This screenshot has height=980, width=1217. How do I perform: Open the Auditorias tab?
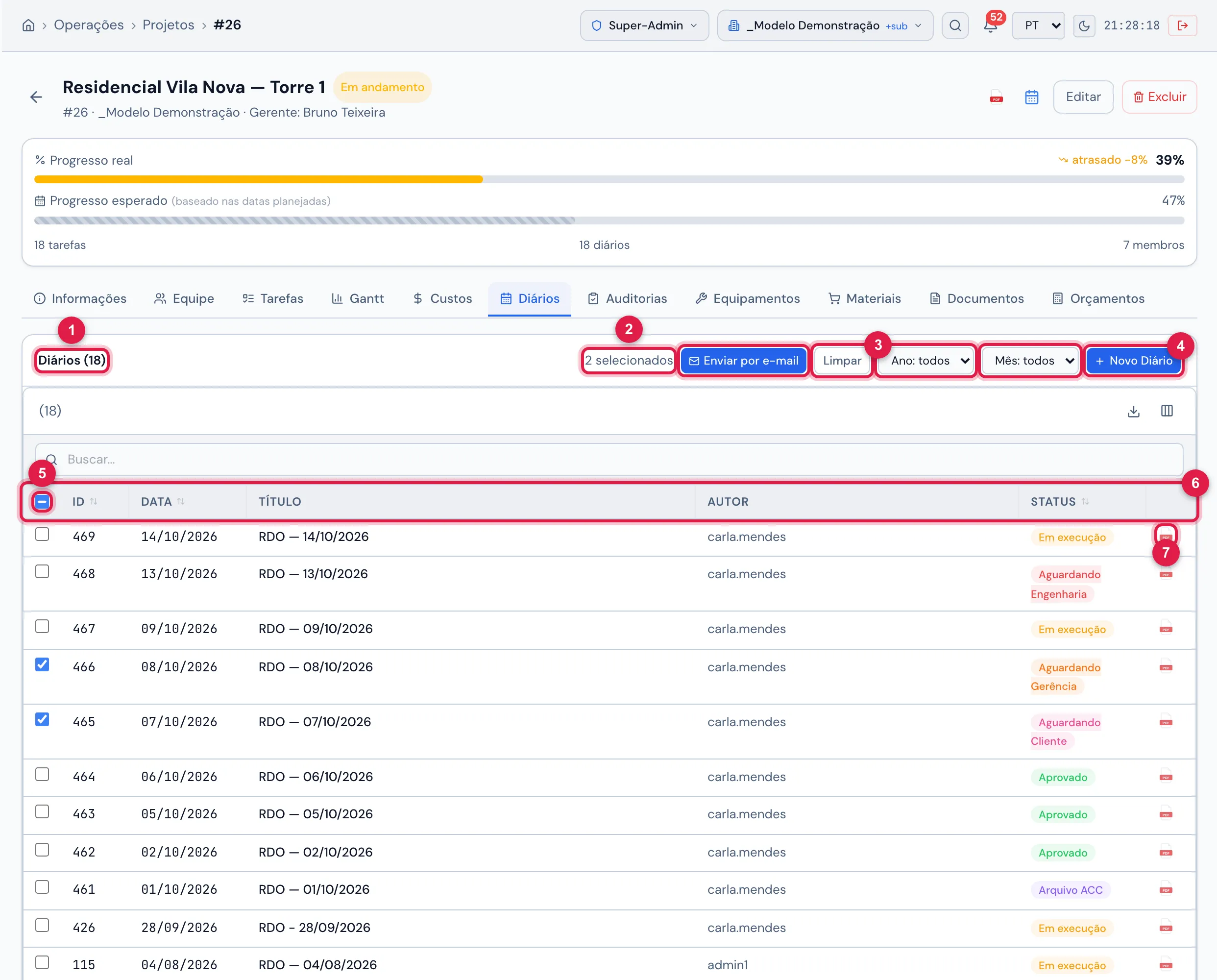click(x=627, y=298)
